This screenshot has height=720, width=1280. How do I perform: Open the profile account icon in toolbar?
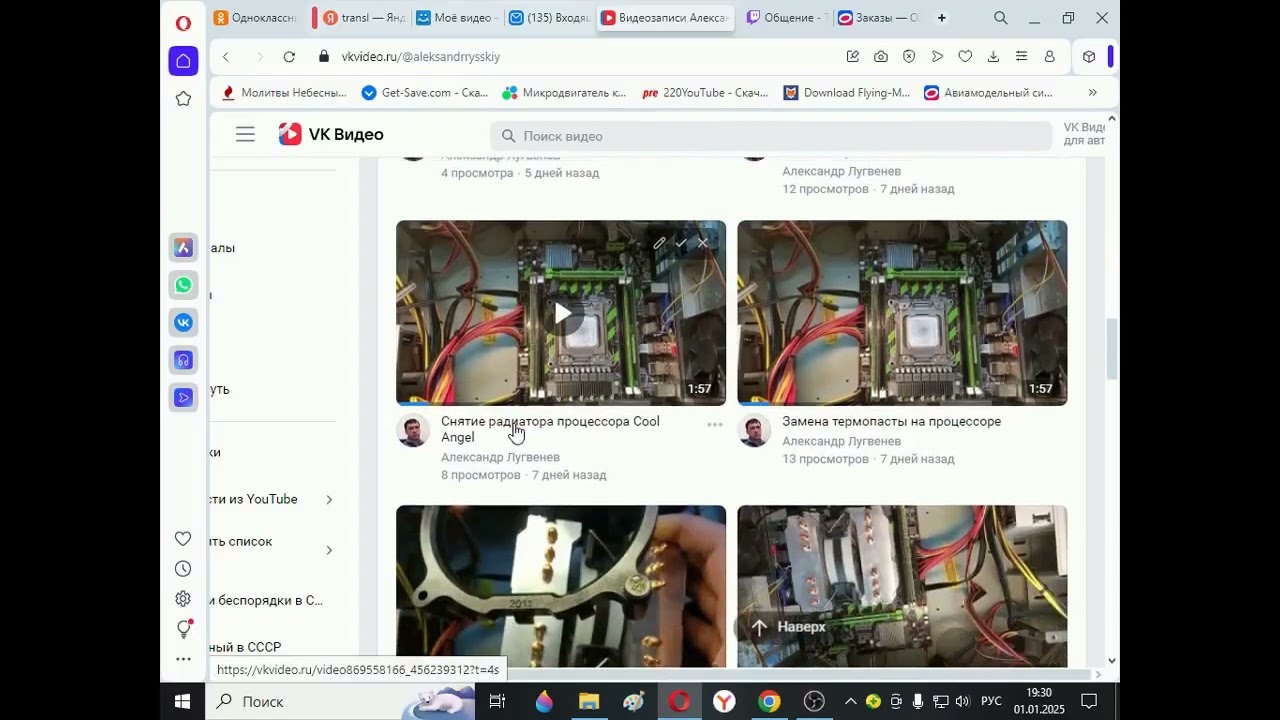click(1049, 57)
